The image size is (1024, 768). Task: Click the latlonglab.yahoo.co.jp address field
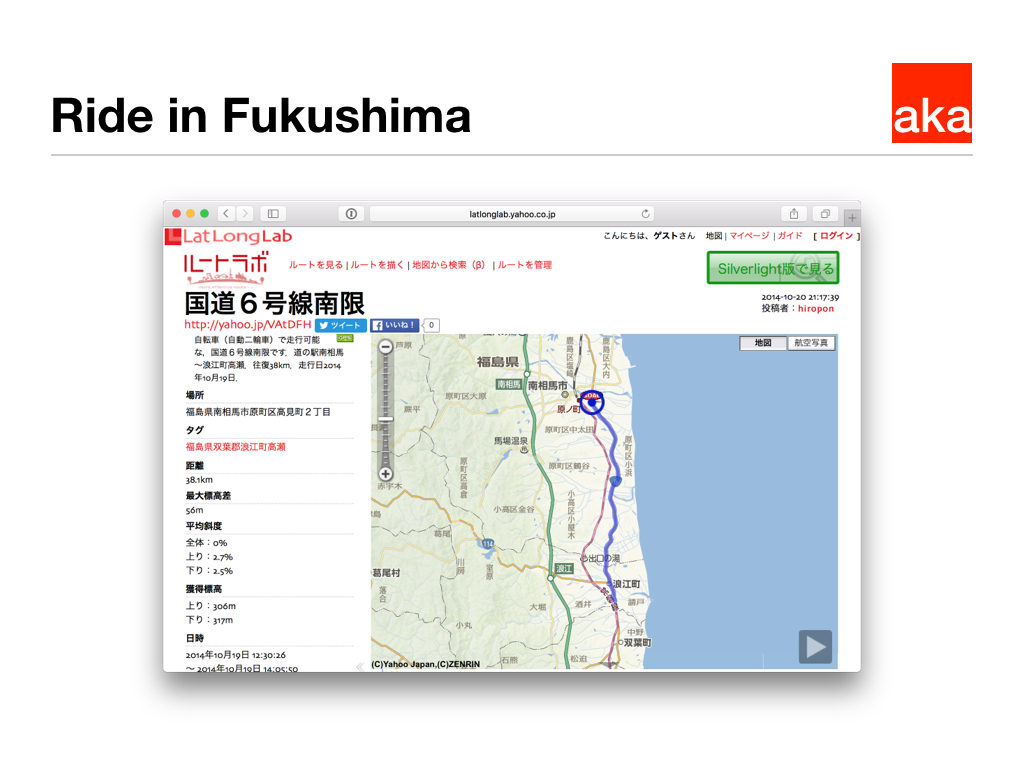pos(512,214)
